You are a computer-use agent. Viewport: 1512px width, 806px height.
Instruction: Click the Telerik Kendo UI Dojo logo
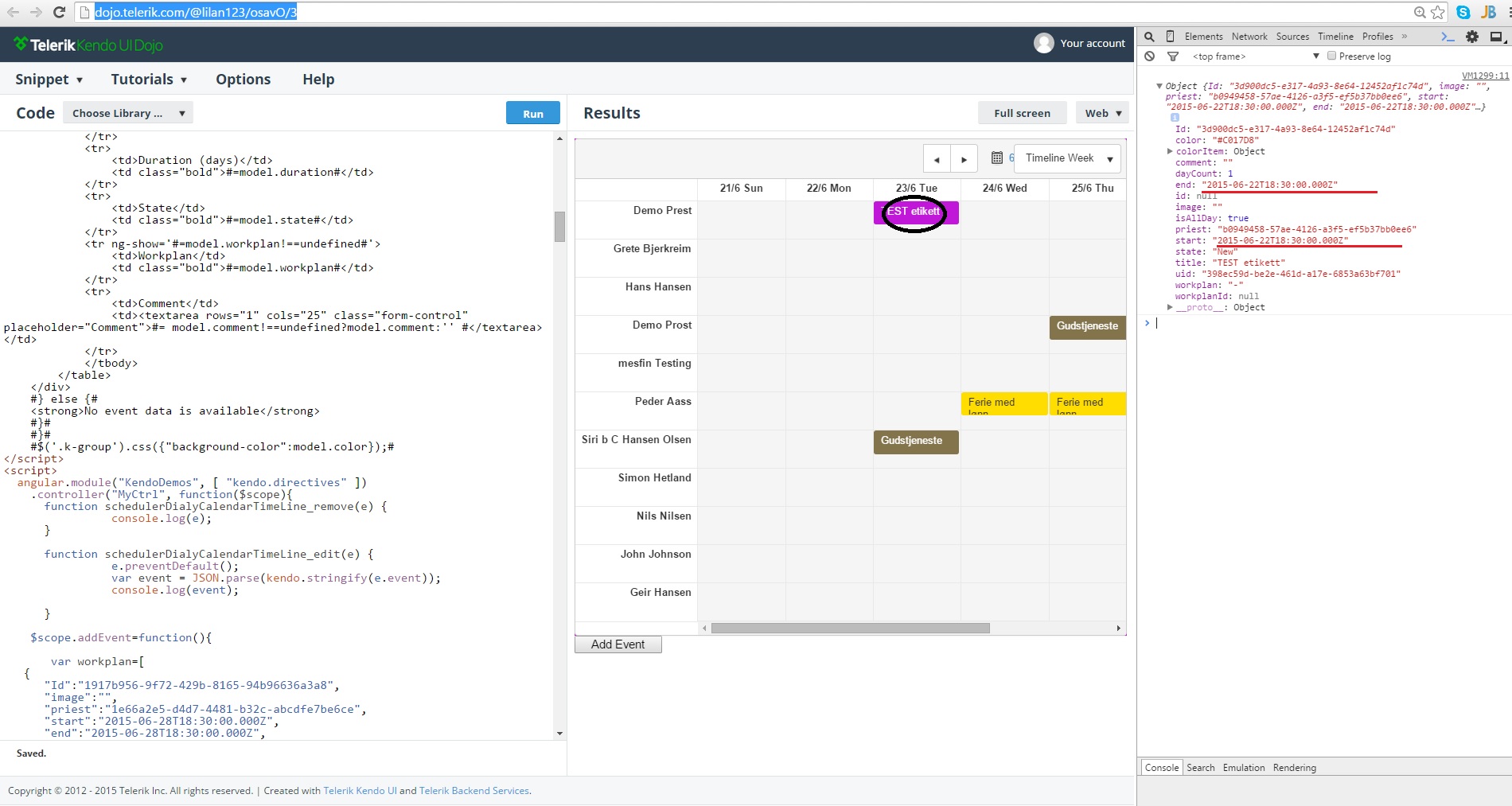tap(88, 45)
